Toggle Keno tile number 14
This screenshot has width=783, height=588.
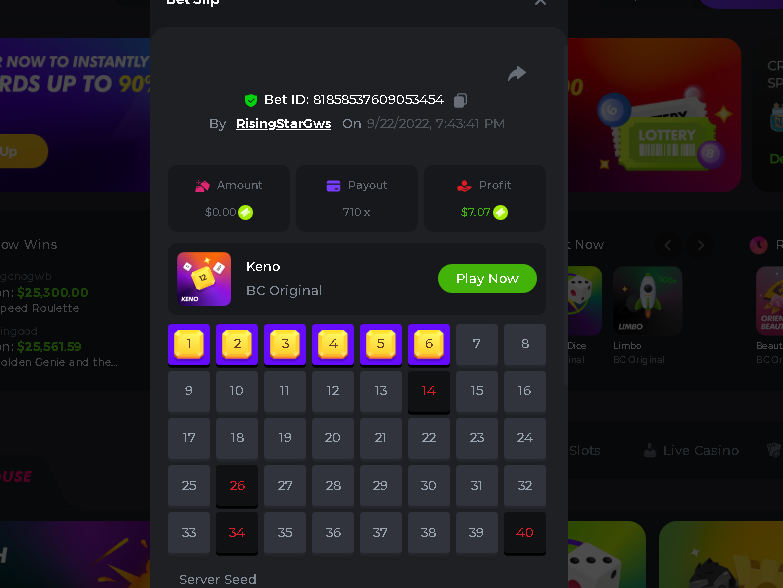pos(429,392)
